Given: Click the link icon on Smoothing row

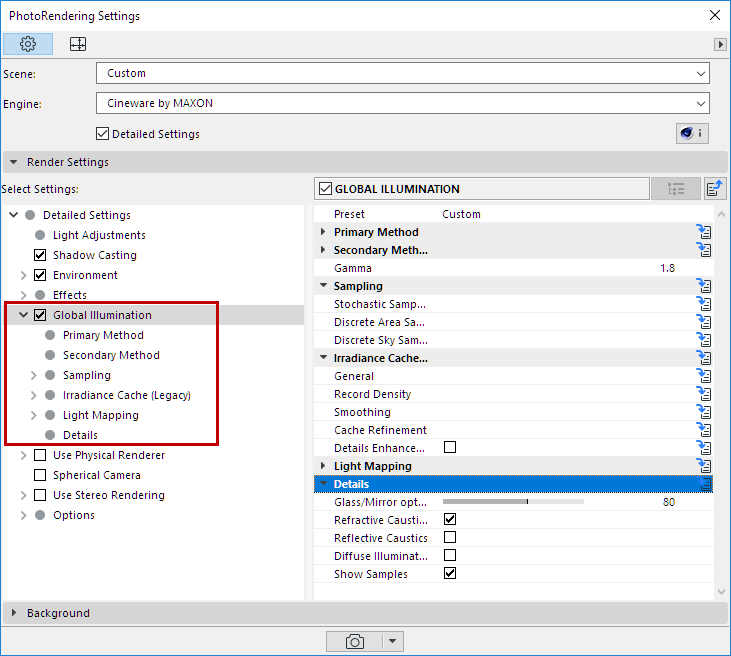Looking at the screenshot, I should [704, 412].
